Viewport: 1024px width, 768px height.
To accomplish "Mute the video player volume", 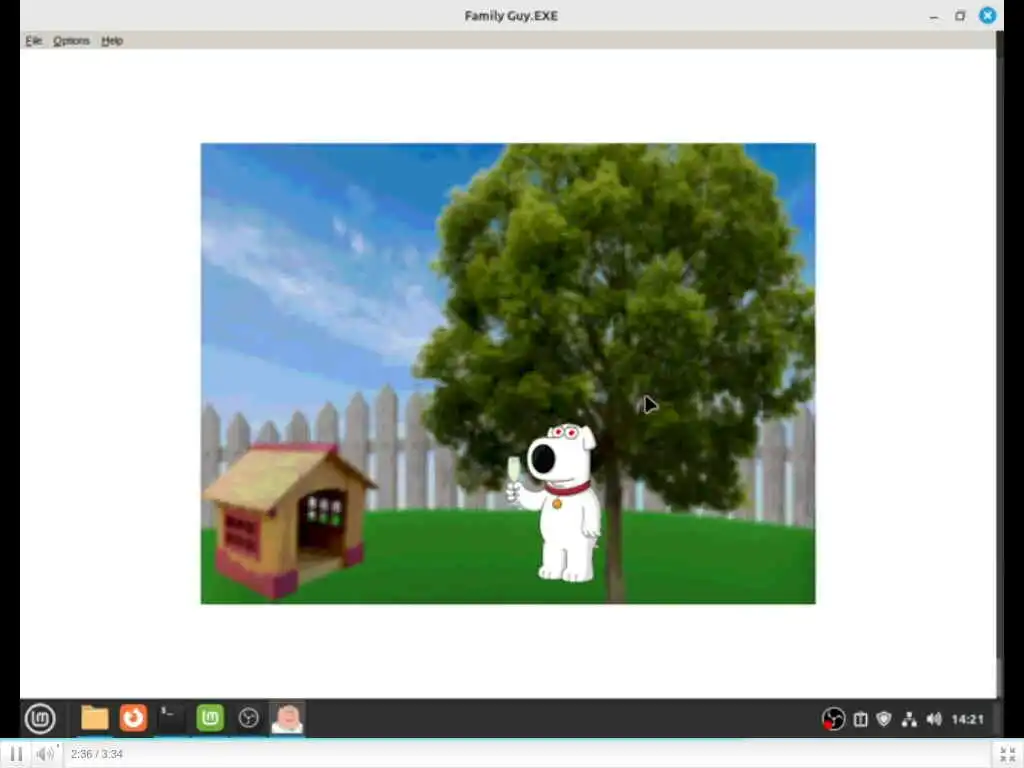I will click(x=45, y=754).
